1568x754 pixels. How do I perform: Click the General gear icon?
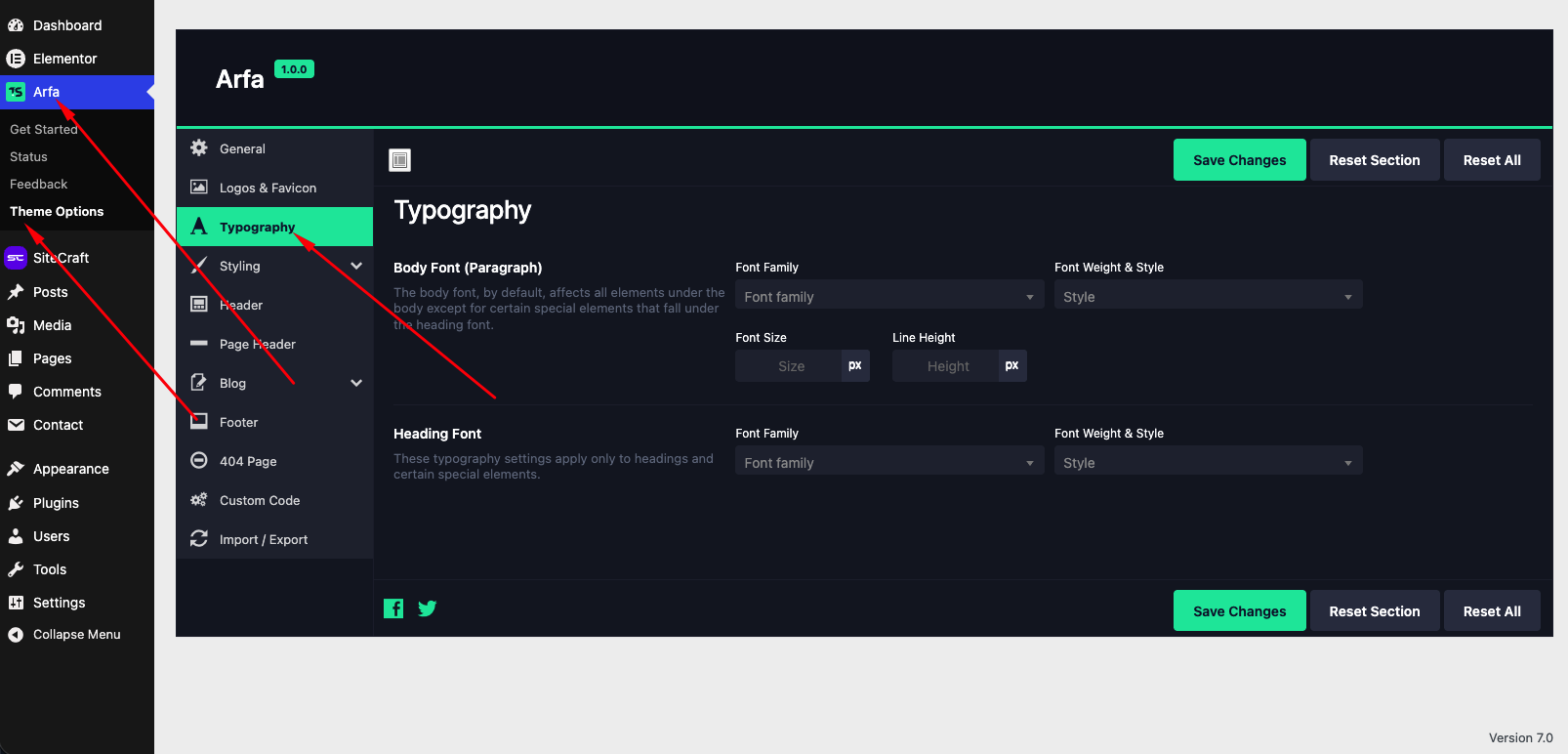pyautogui.click(x=199, y=148)
